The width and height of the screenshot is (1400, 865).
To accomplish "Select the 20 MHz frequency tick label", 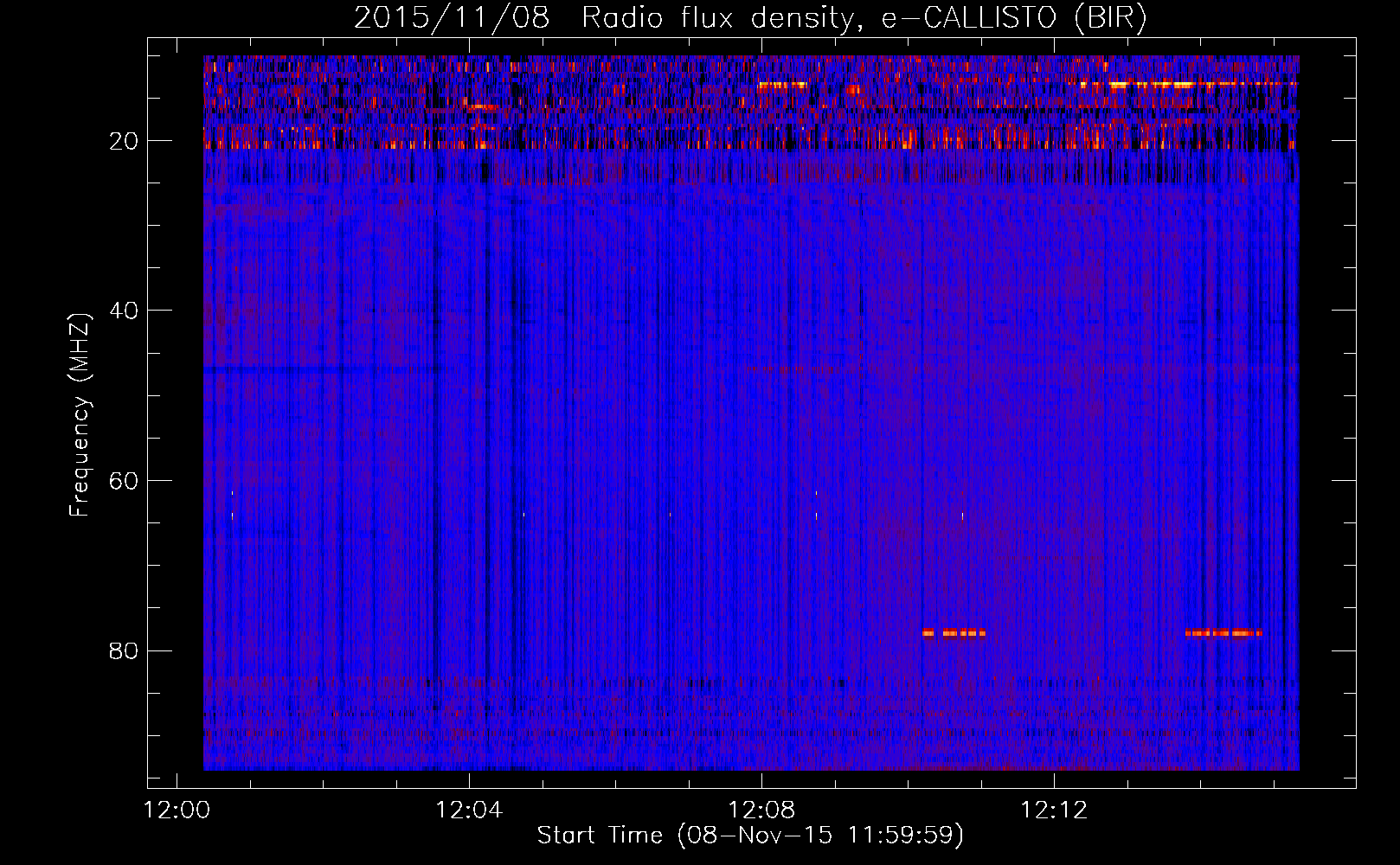I will tap(124, 141).
